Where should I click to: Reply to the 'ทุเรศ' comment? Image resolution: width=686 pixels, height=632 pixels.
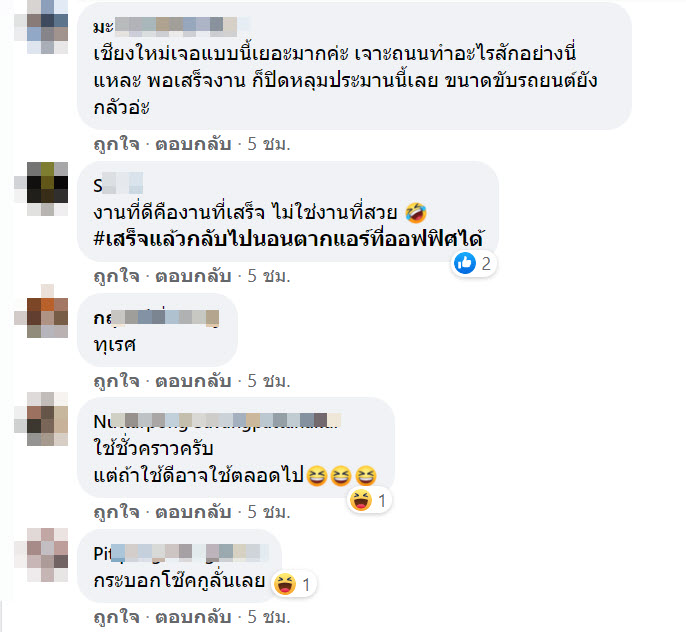coord(193,381)
